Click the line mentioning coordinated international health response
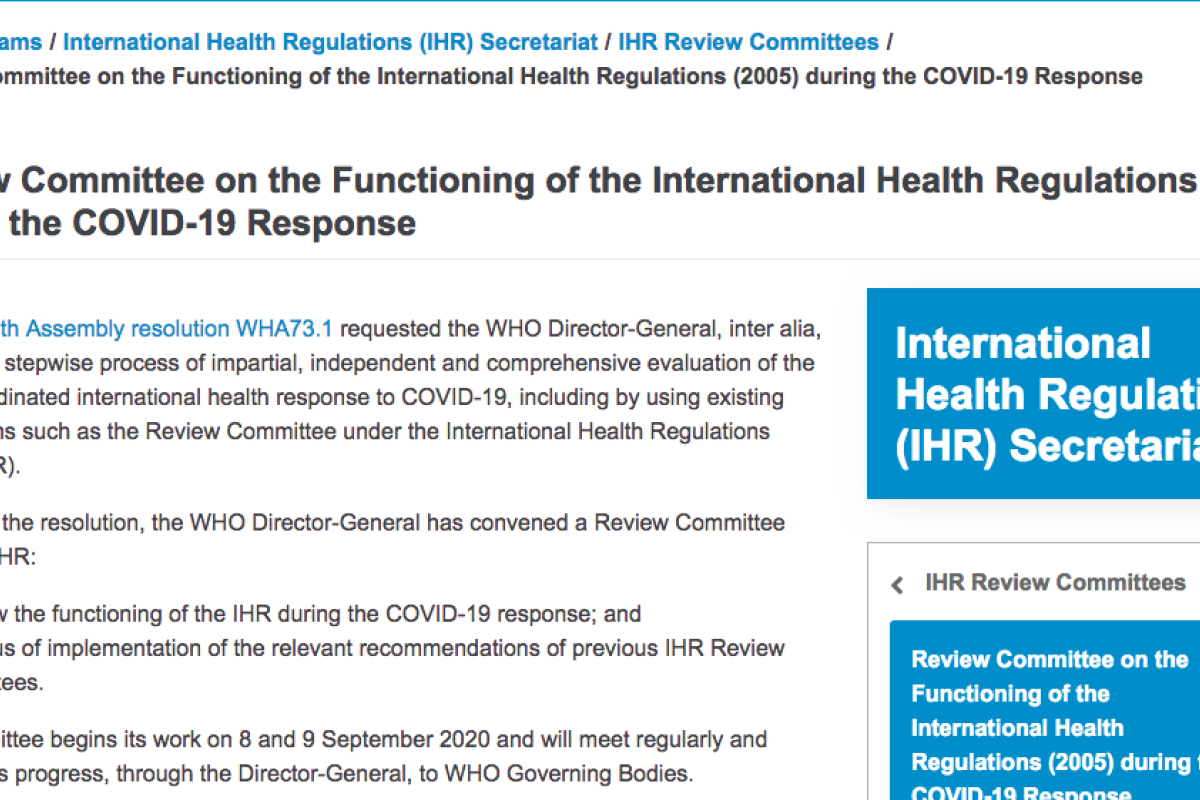The image size is (1200, 800). coord(390,397)
